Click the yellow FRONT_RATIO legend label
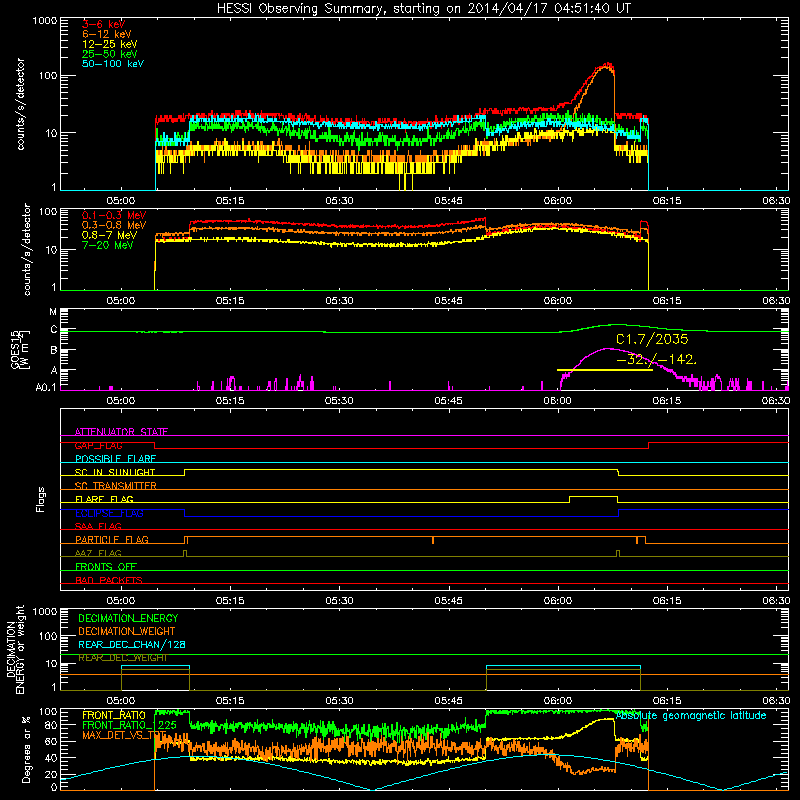 coord(114,715)
